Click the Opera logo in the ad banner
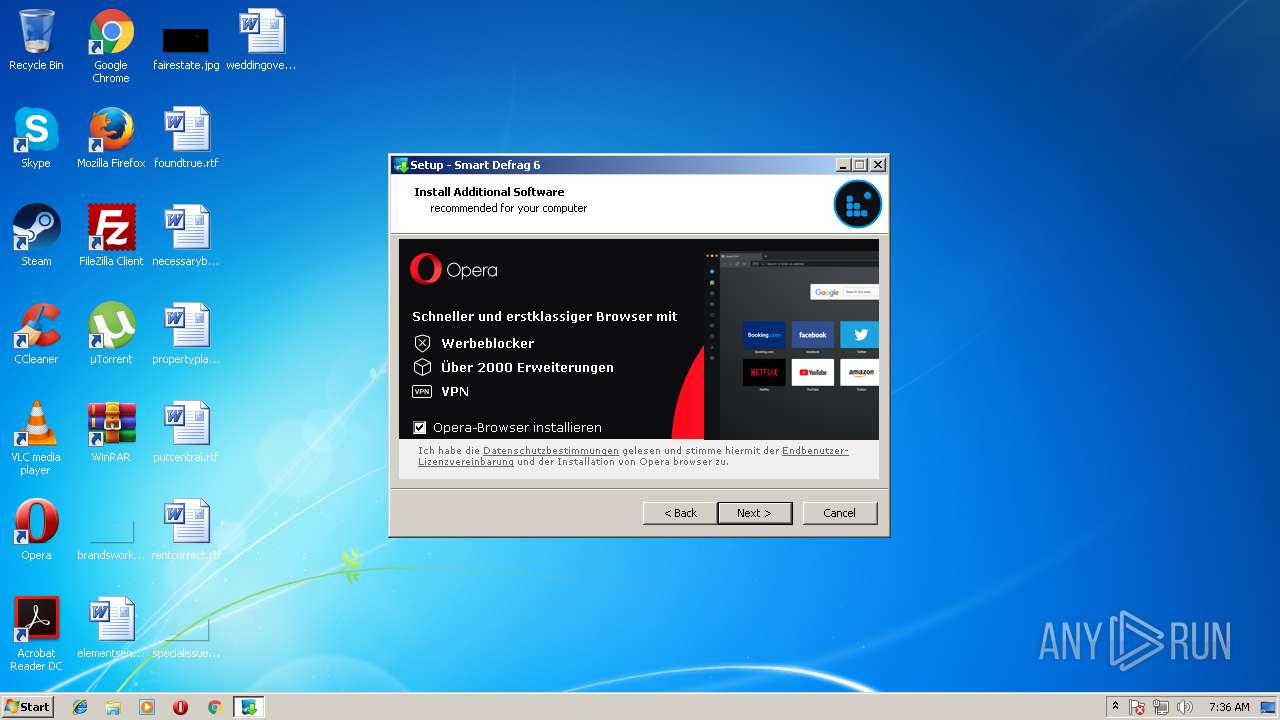Screen dimensions: 1280x720 (453, 269)
